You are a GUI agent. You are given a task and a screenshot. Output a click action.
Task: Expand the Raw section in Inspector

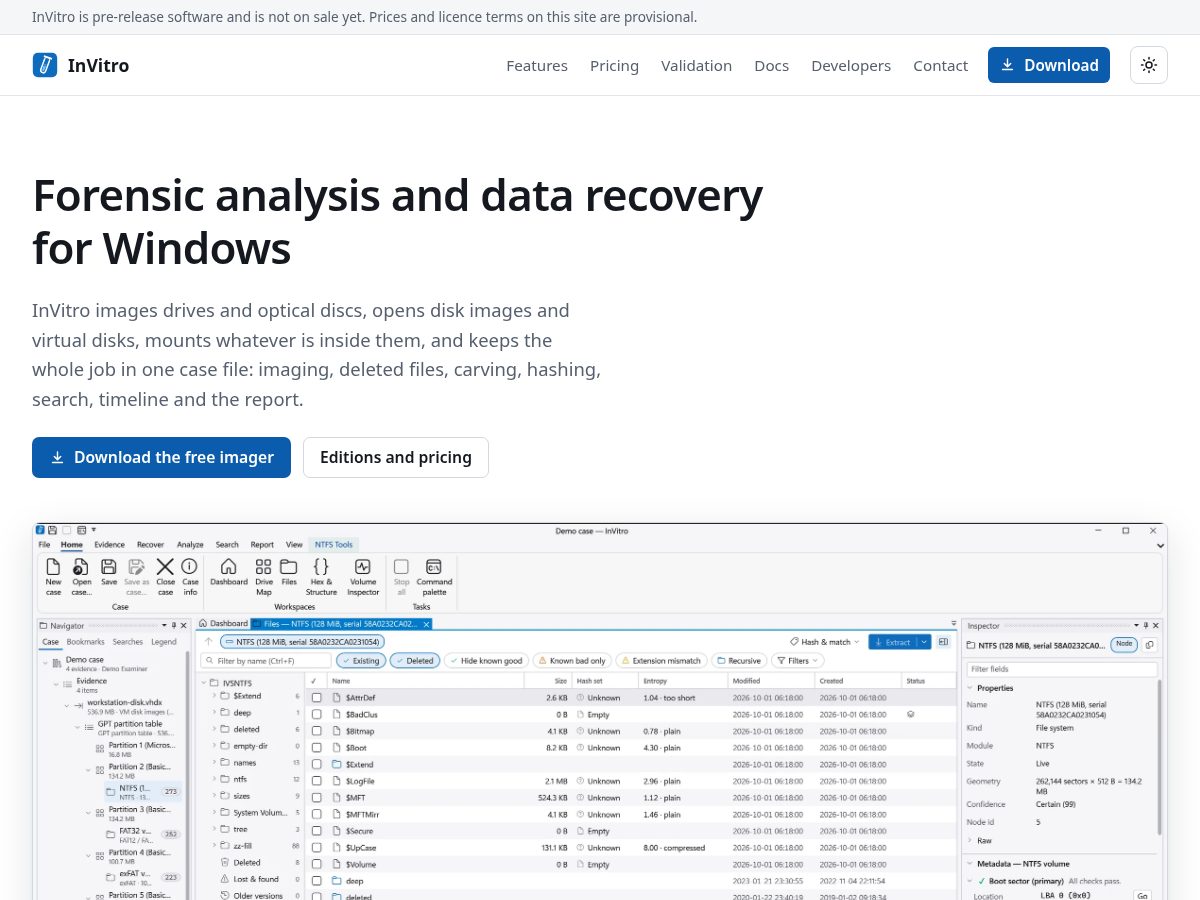[970, 841]
